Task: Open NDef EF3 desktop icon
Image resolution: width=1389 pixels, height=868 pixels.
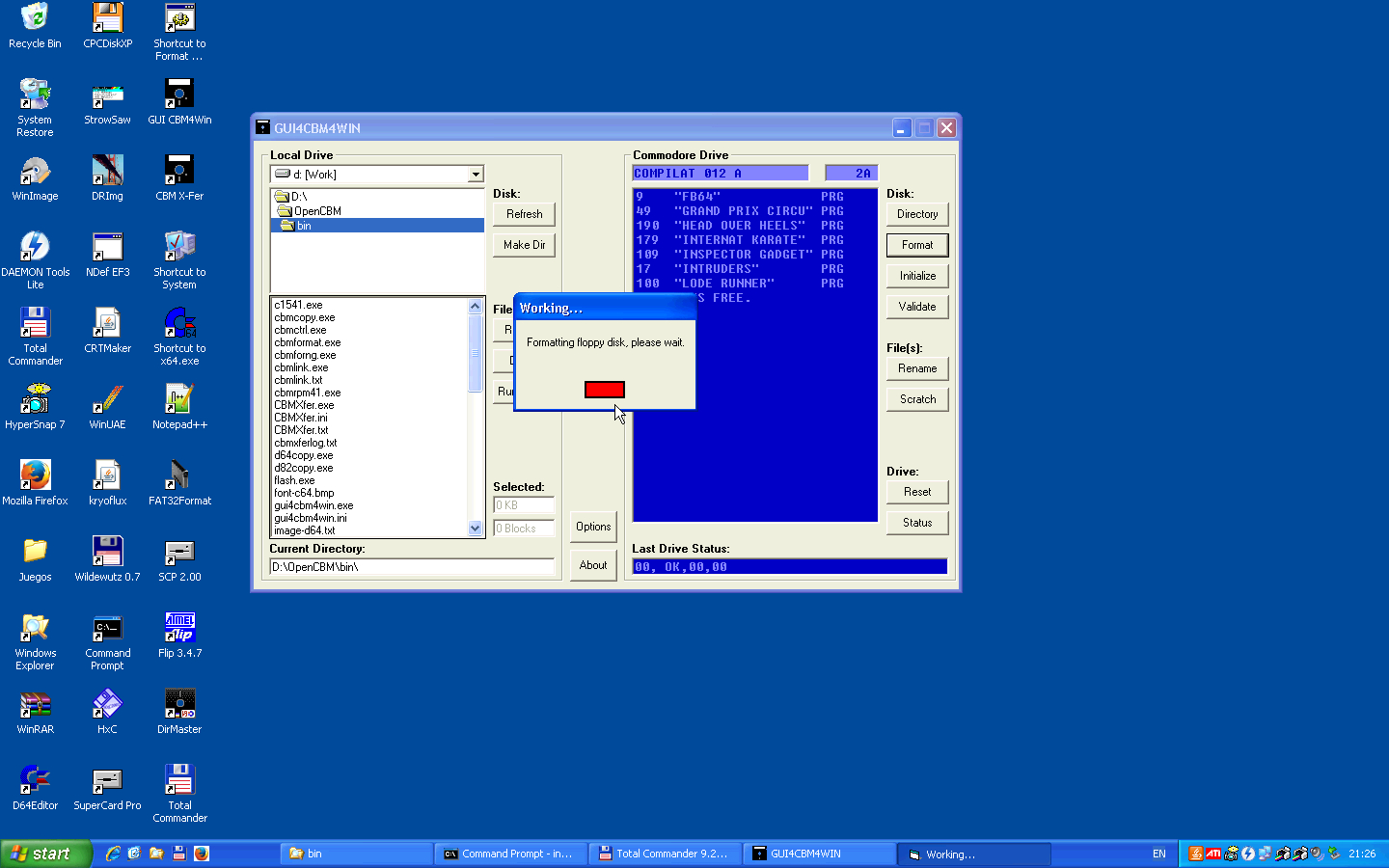Action: [107, 255]
